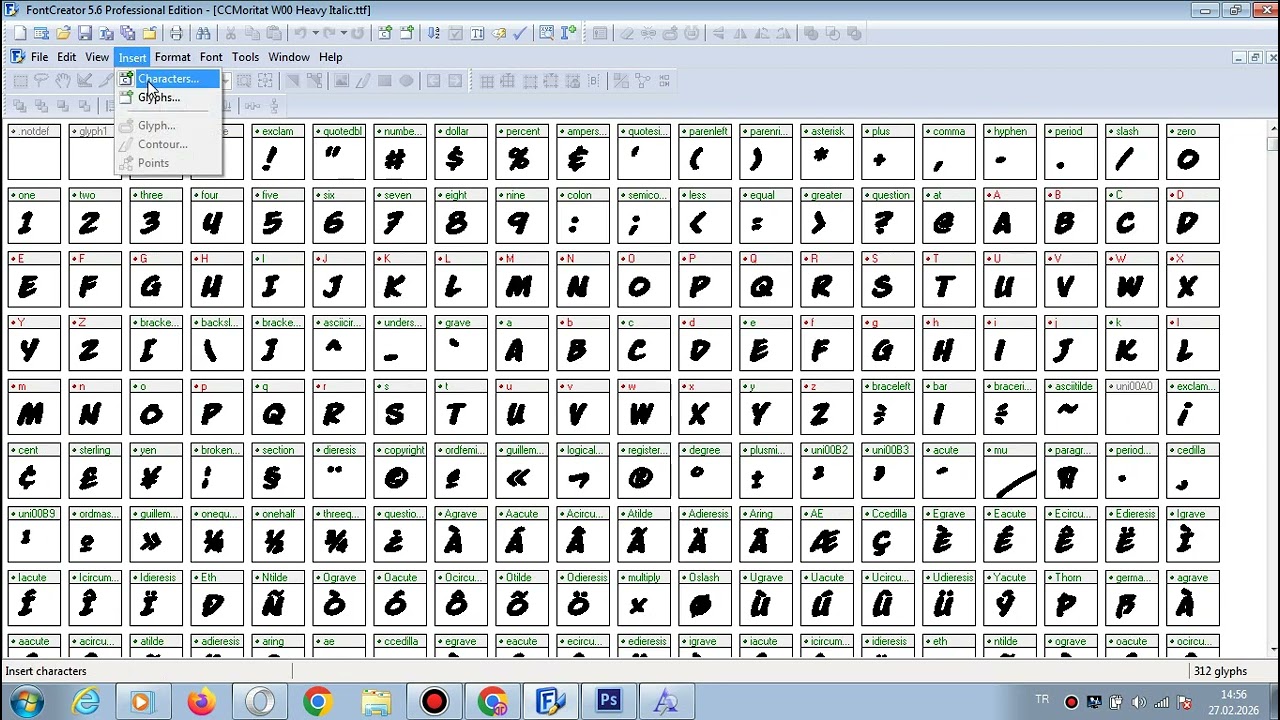Open Internet Explorer from taskbar
Viewport: 1280px width, 720px height.
coord(86,701)
